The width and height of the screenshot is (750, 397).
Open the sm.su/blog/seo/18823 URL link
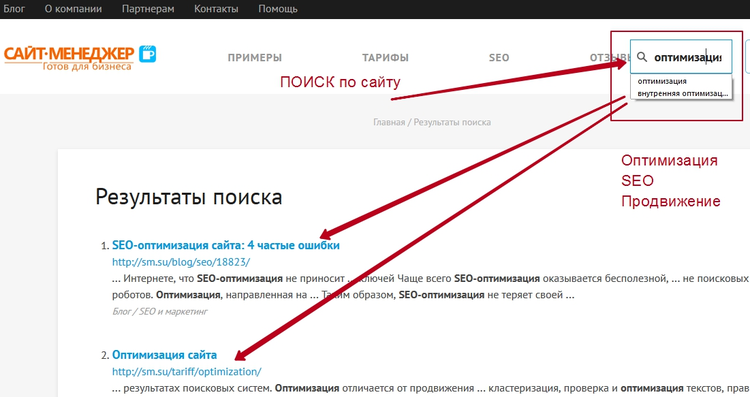pyautogui.click(x=181, y=262)
